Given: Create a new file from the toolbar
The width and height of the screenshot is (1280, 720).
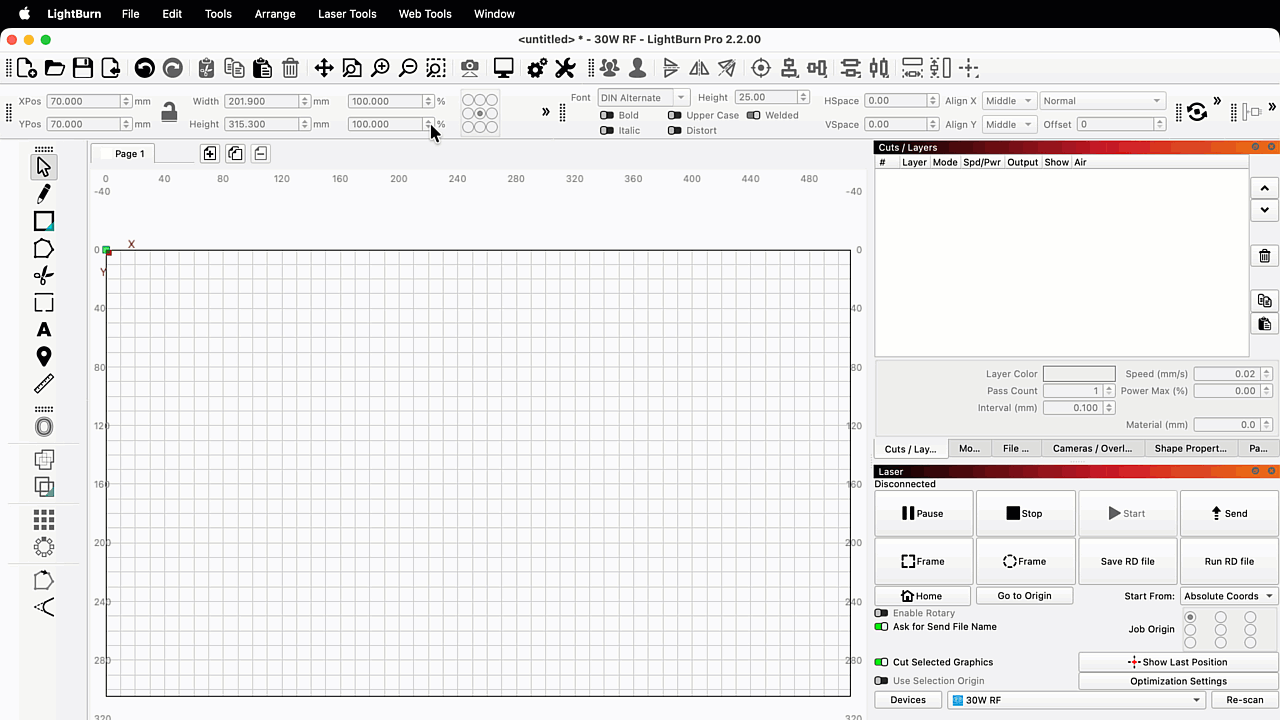Looking at the screenshot, I should [x=27, y=68].
